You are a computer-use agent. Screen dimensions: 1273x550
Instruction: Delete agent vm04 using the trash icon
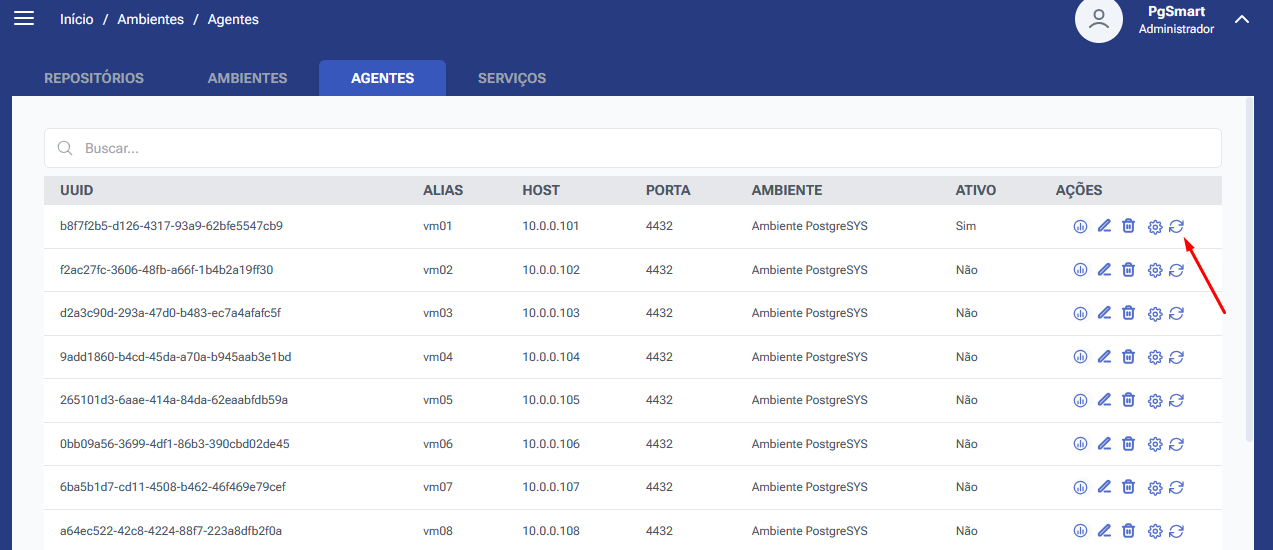coord(1128,357)
